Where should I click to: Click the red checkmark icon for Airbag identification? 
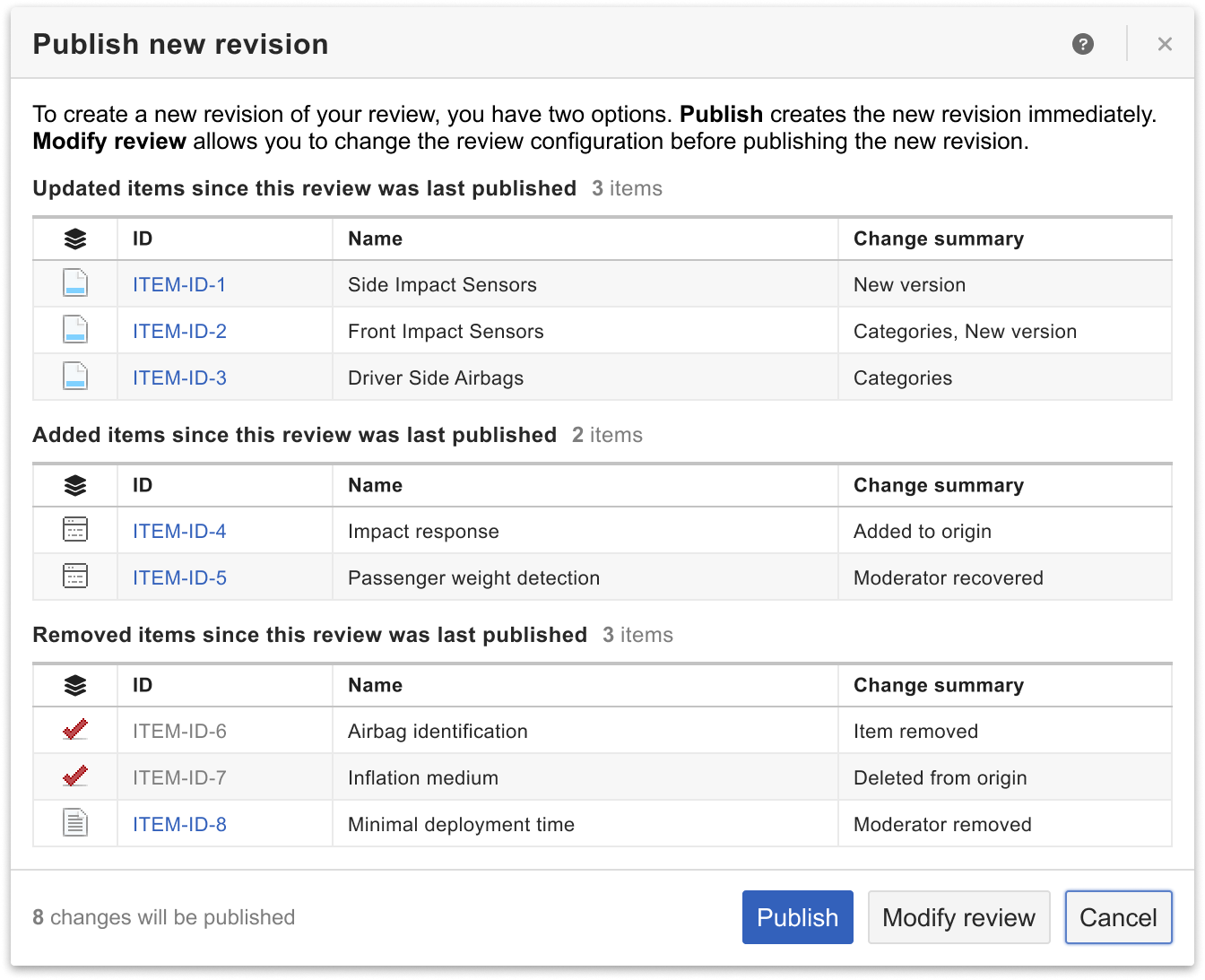[x=75, y=731]
